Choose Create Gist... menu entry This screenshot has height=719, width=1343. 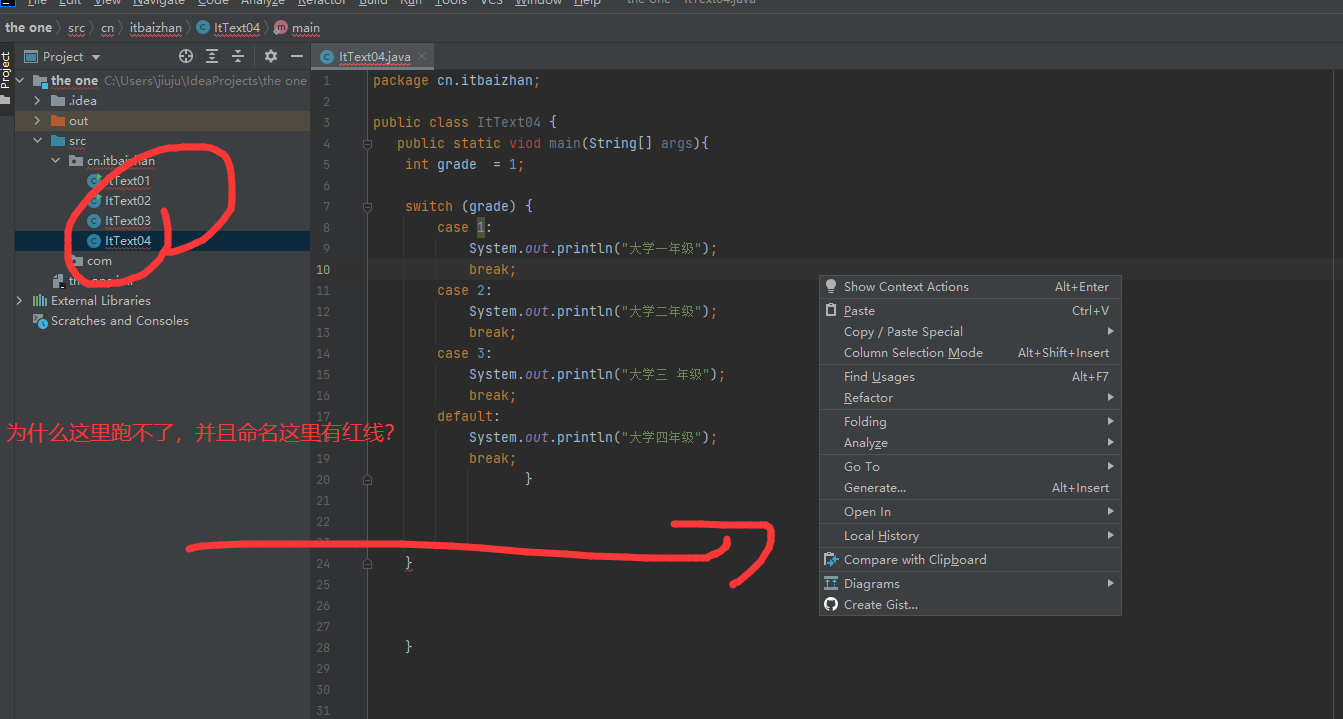pyautogui.click(x=970, y=605)
